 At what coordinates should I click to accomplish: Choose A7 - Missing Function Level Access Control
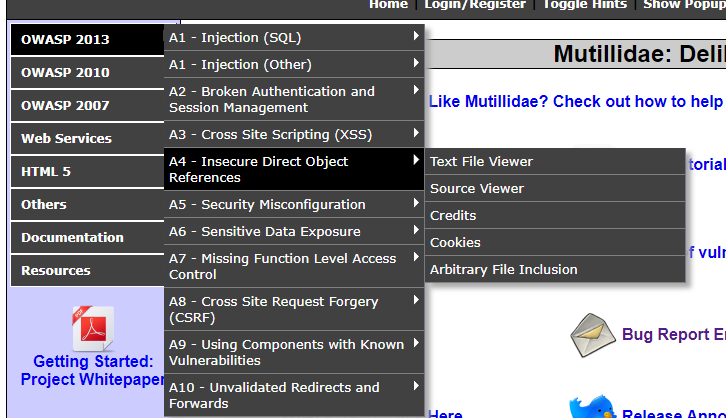[294, 266]
